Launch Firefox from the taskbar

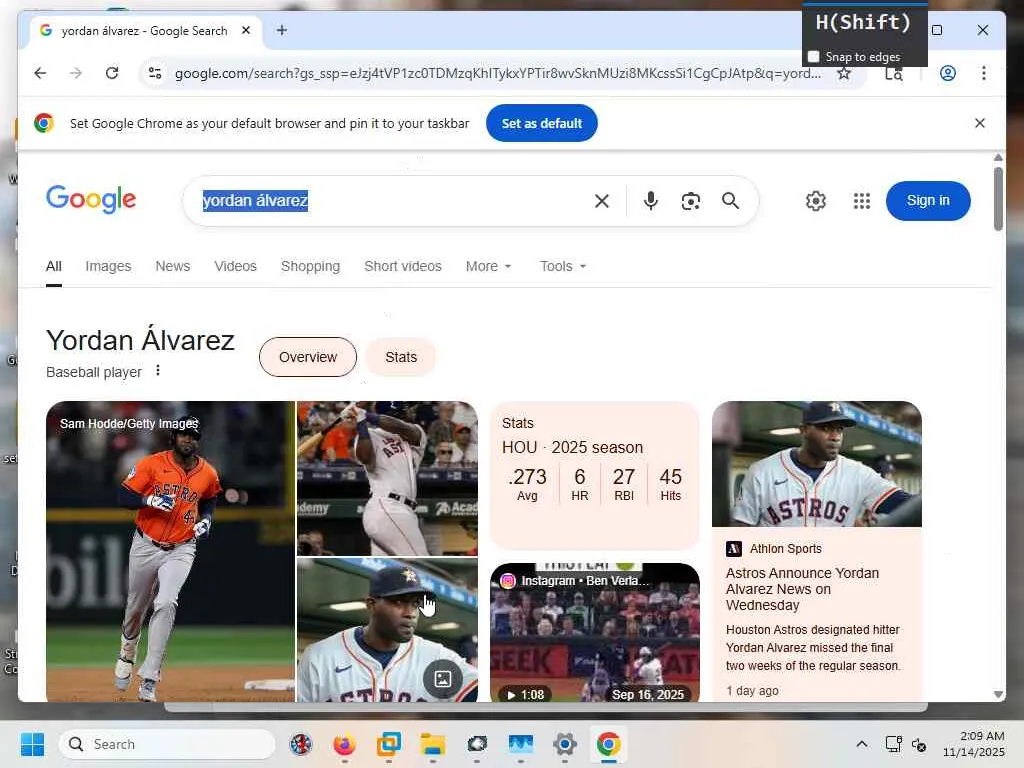point(344,744)
